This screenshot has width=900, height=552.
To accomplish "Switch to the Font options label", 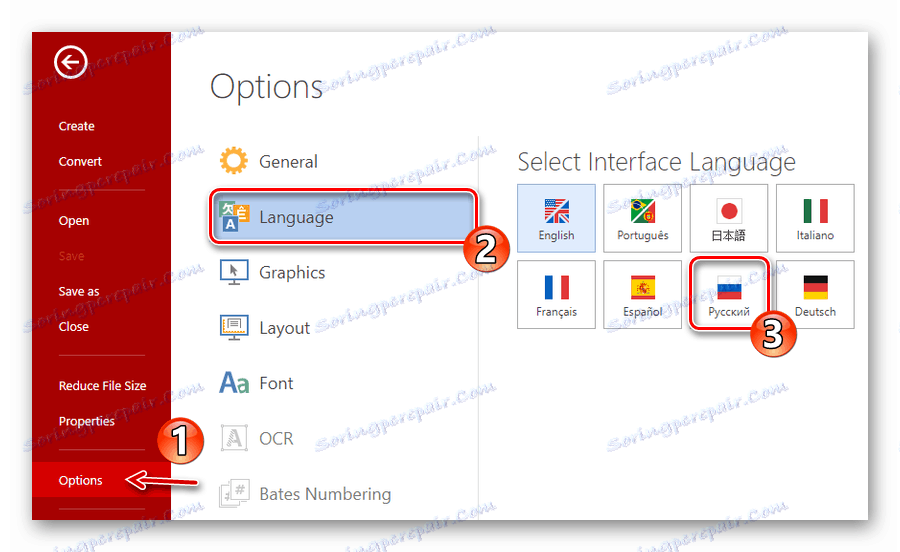I will point(276,383).
